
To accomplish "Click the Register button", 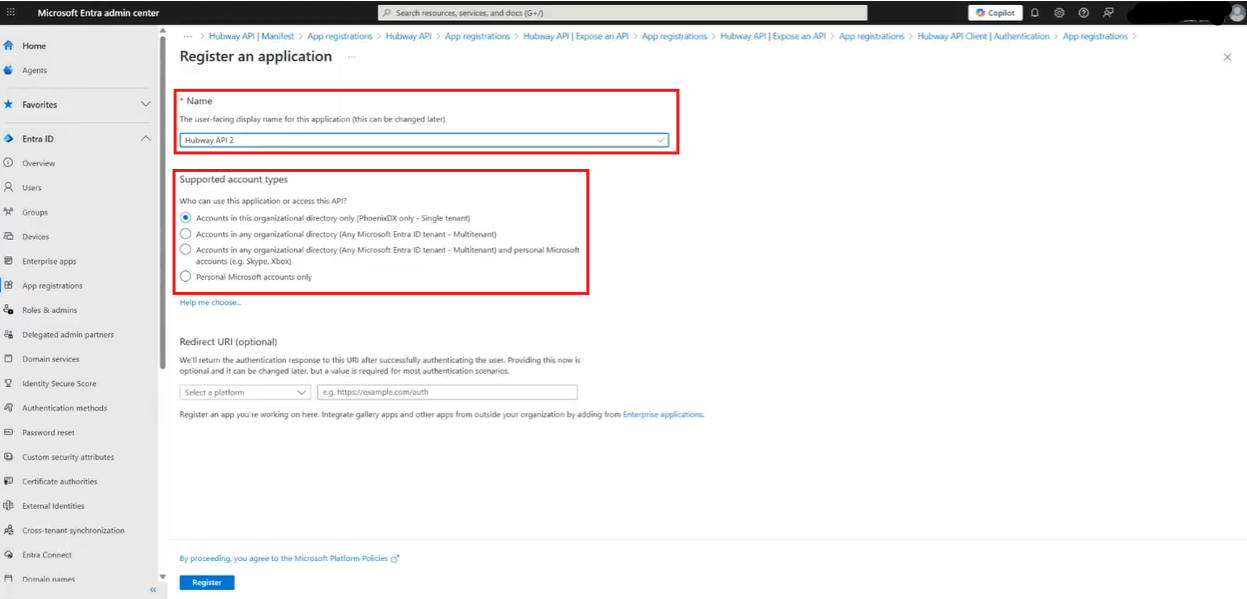I will click(x=207, y=582).
